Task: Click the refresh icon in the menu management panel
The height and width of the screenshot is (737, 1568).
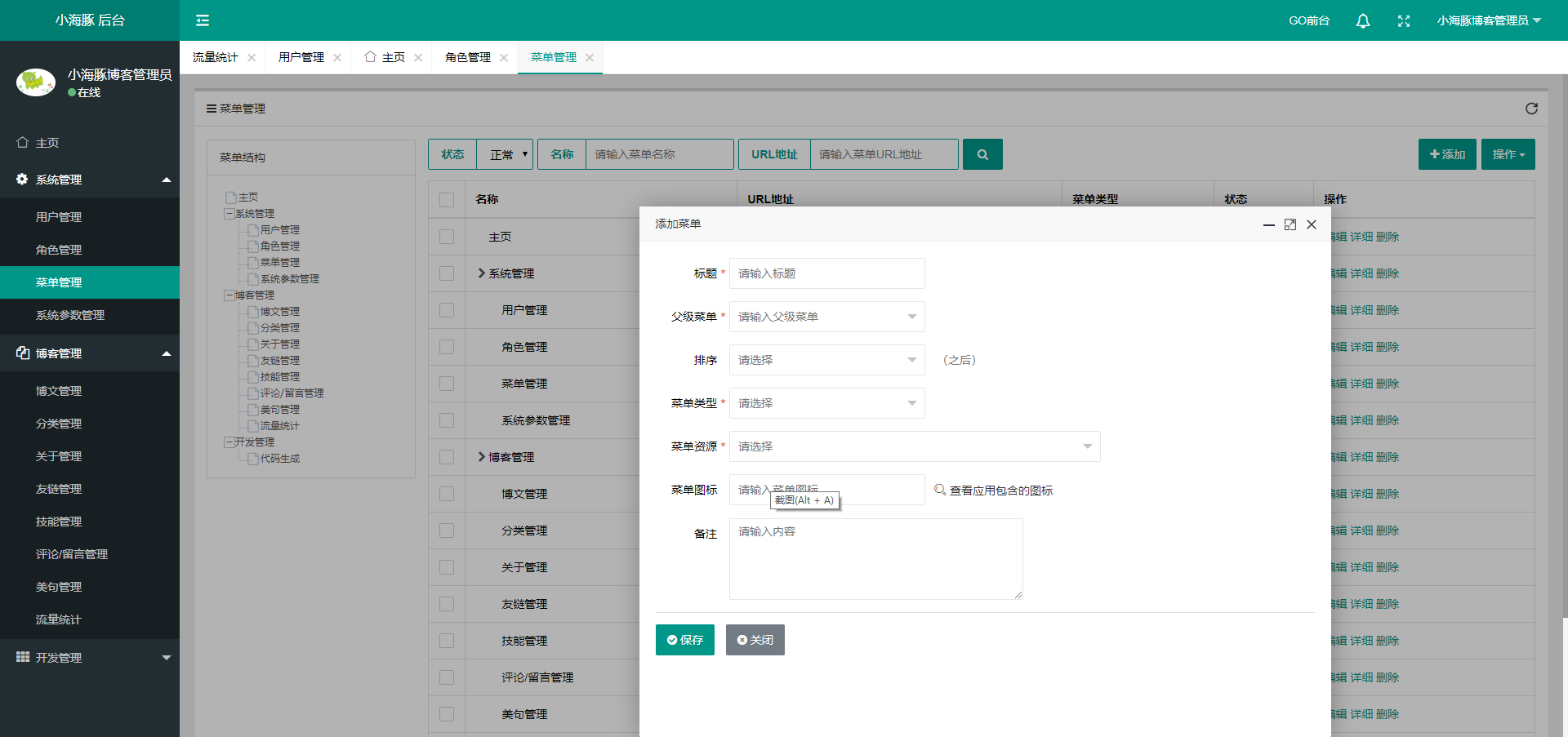Action: coord(1531,109)
